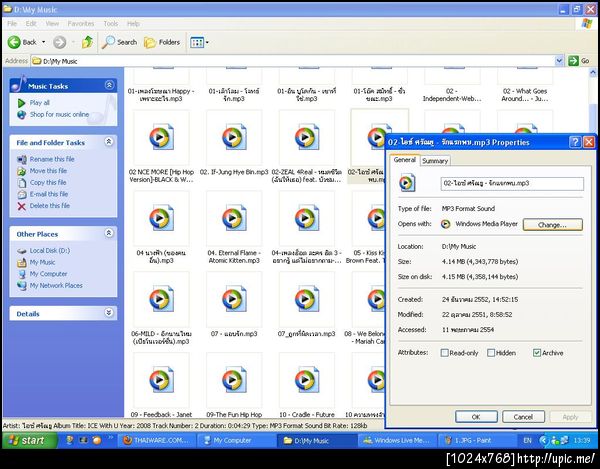Select the 07 file icon beside 06-MILD
This screenshot has height=469, width=600.
pos(234,299)
